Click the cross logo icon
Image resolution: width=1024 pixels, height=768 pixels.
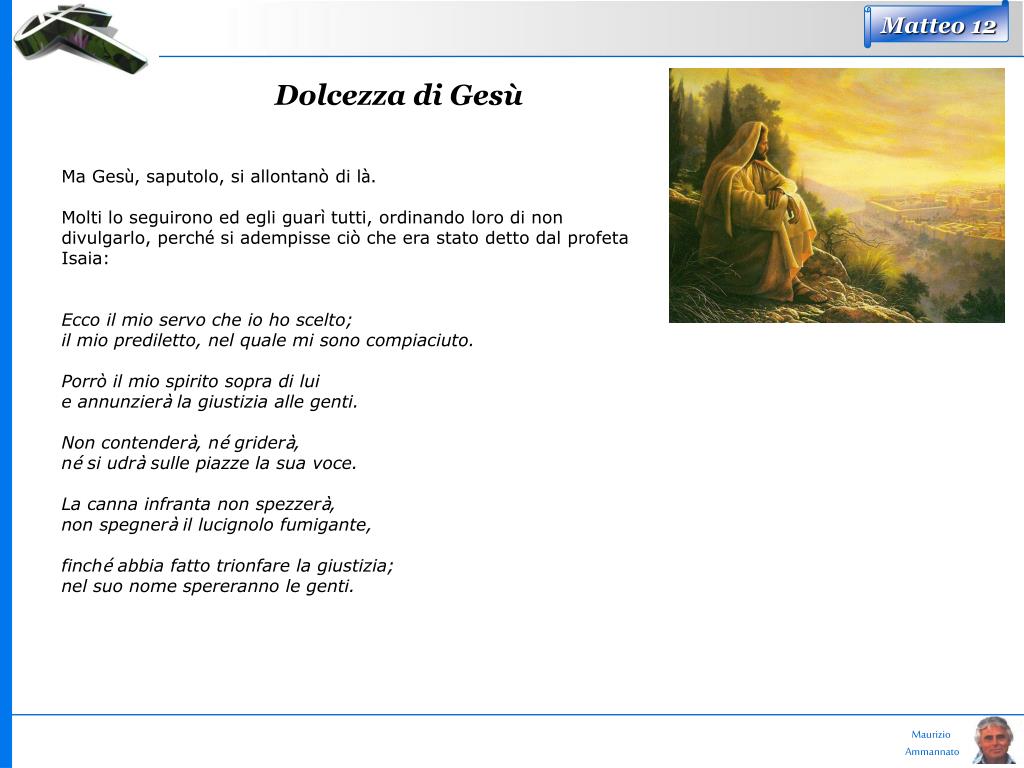tap(82, 37)
